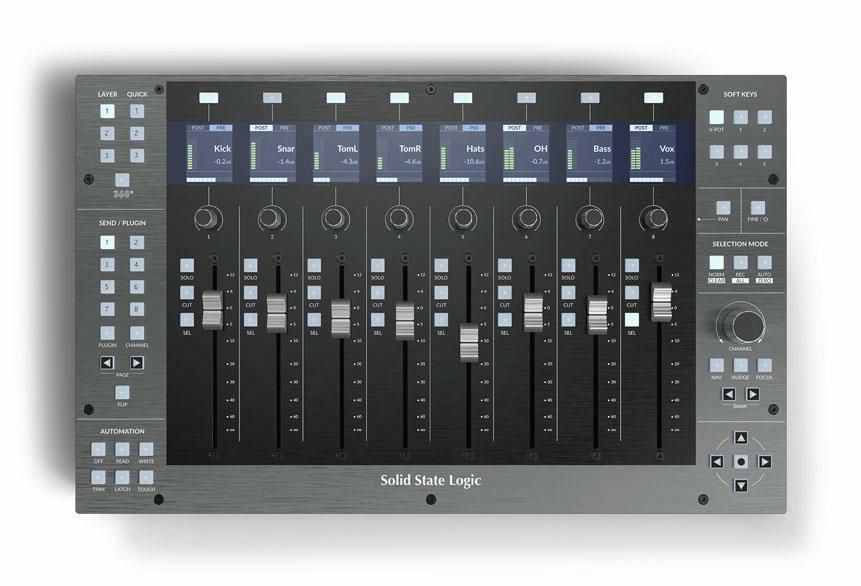
Task: Cut the Kick channel
Action: point(187,292)
